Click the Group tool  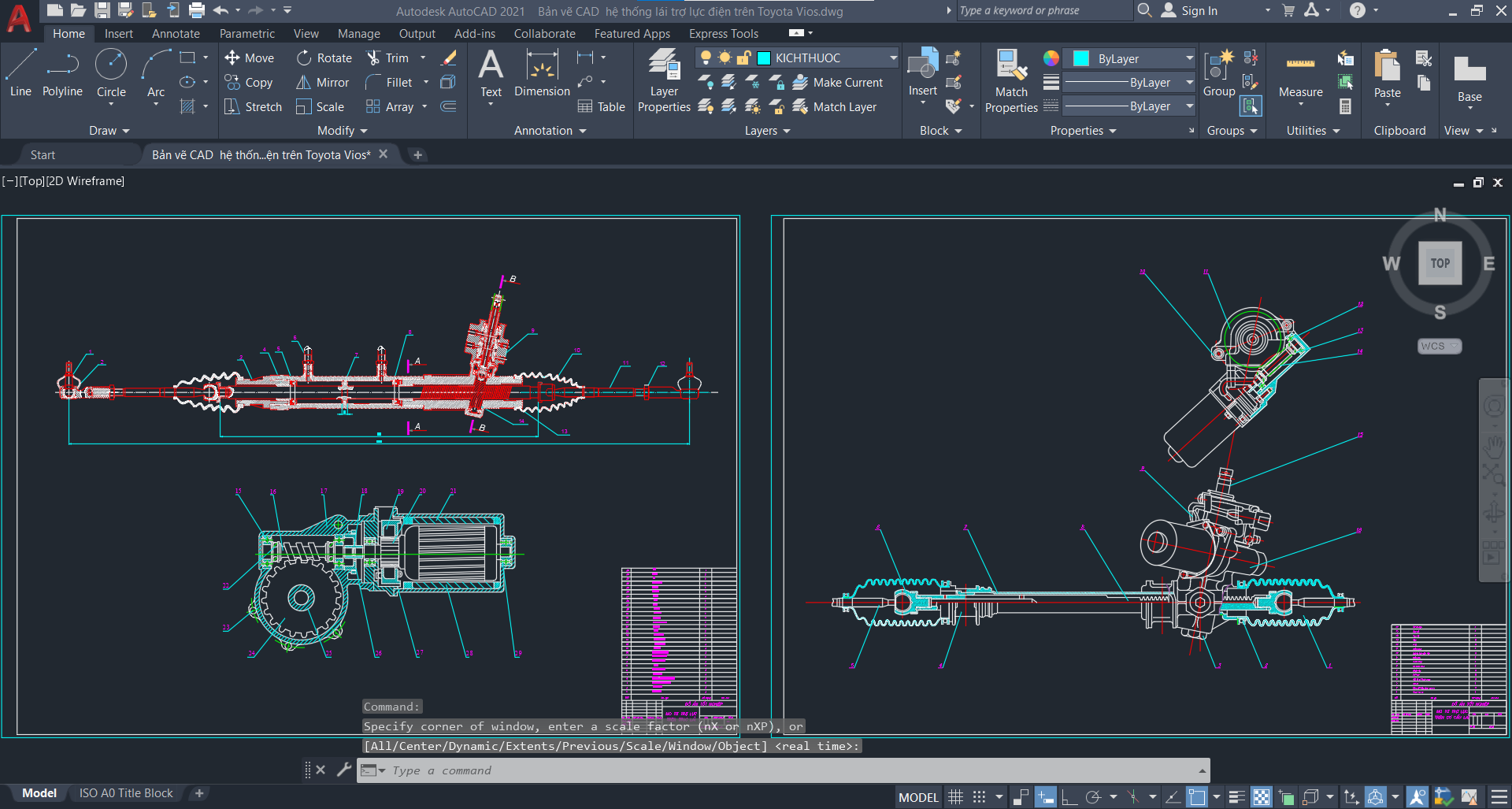[x=1218, y=74]
